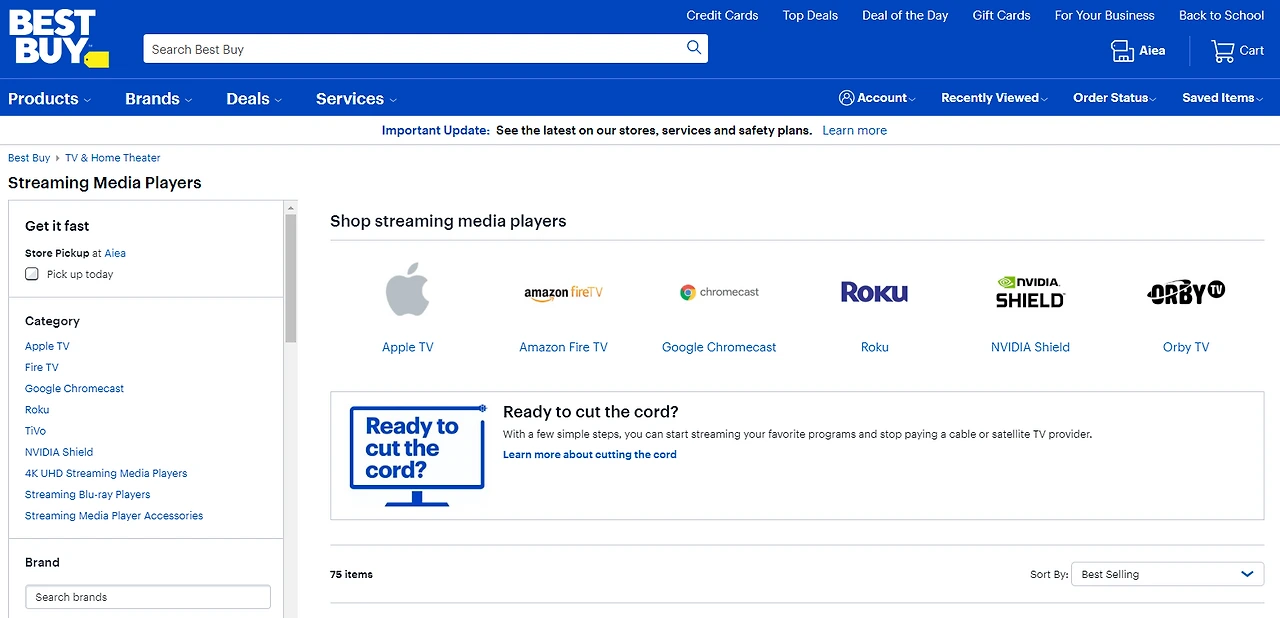
Task: Select NVIDIA Shield category in sidebar
Action: coord(59,452)
